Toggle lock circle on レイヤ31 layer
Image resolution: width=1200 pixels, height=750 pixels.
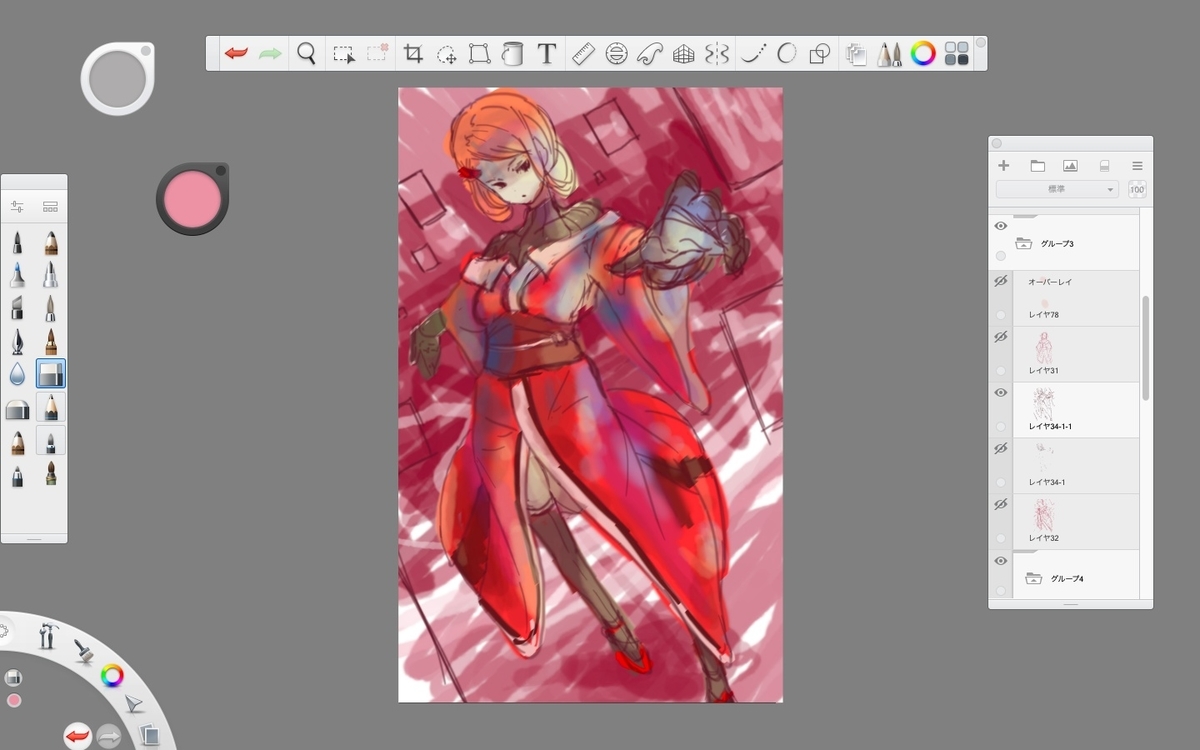(x=1001, y=371)
